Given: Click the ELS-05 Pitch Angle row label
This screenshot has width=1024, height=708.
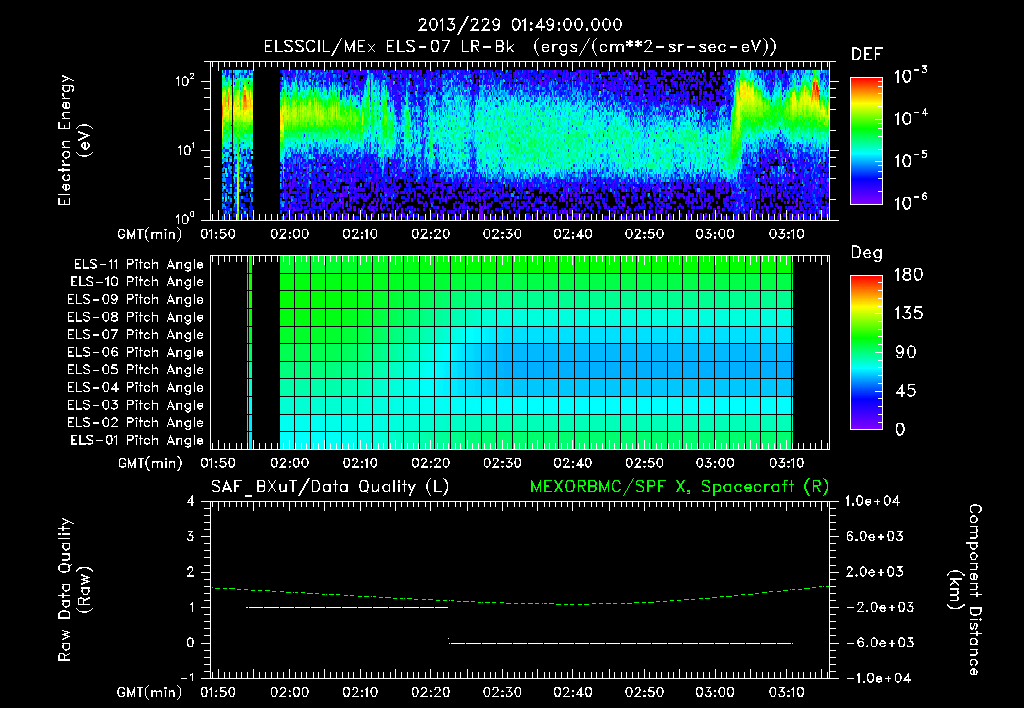Looking at the screenshot, I should (x=136, y=370).
